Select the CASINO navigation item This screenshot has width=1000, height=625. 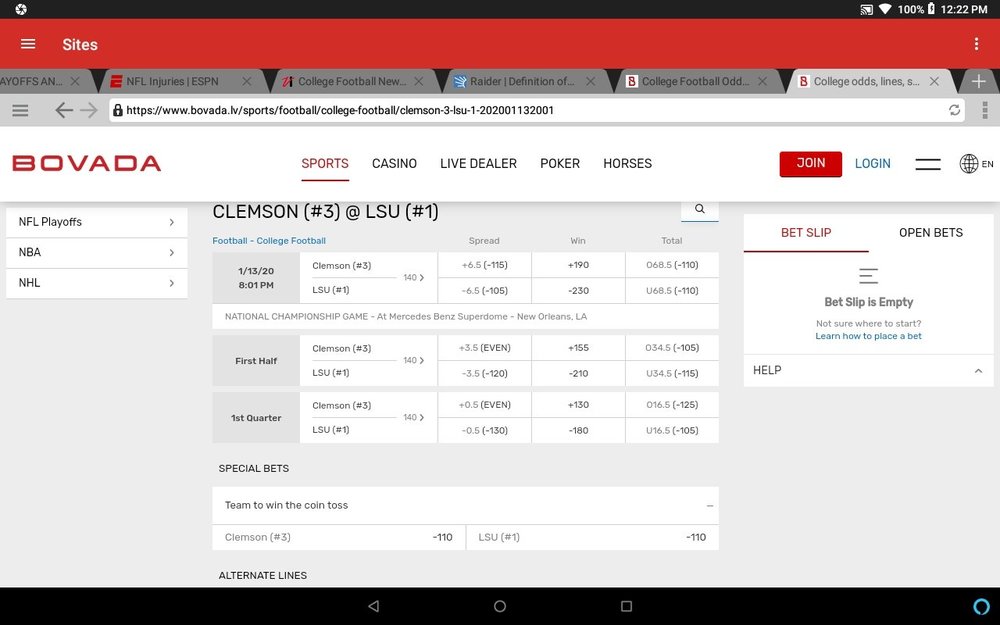click(x=394, y=164)
